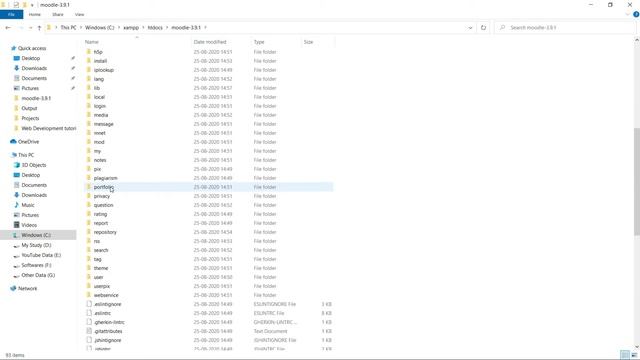The height and width of the screenshot is (360, 640).
Task: Select the portfolio folder row
Action: click(209, 187)
